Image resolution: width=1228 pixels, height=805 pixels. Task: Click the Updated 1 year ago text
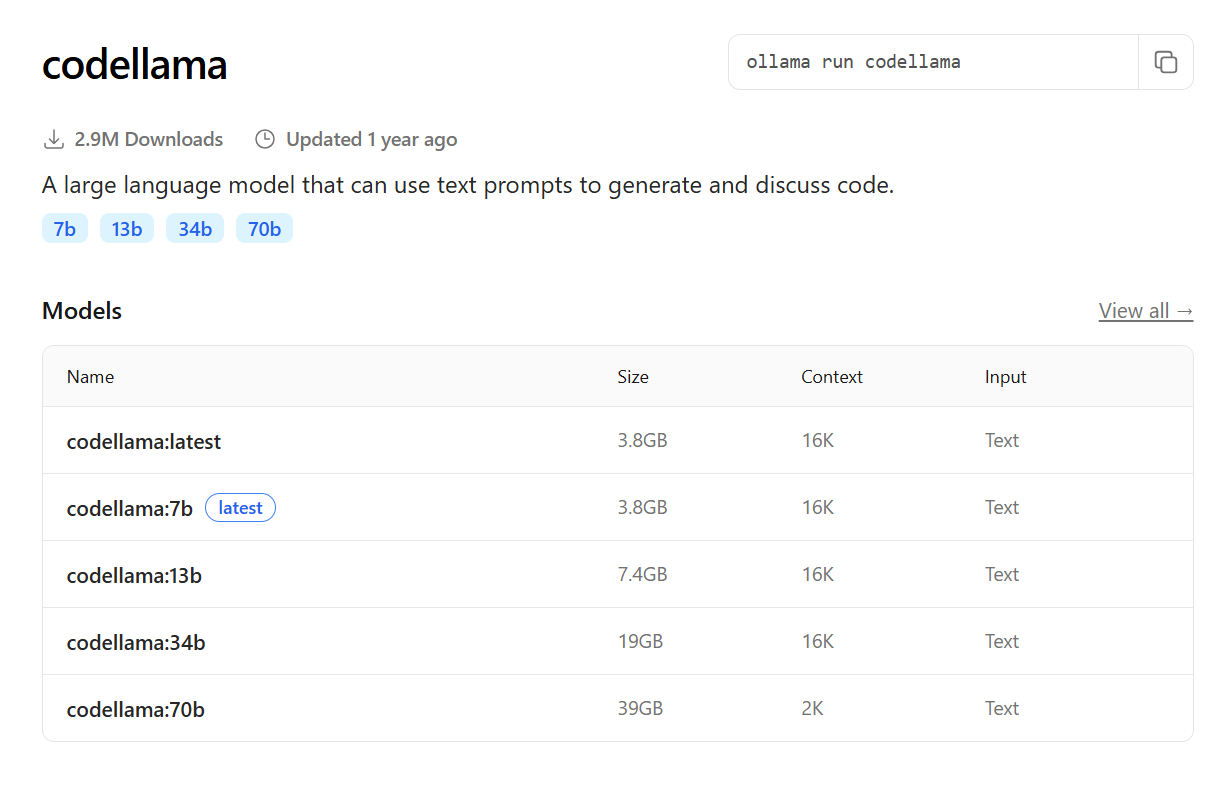[x=372, y=140]
